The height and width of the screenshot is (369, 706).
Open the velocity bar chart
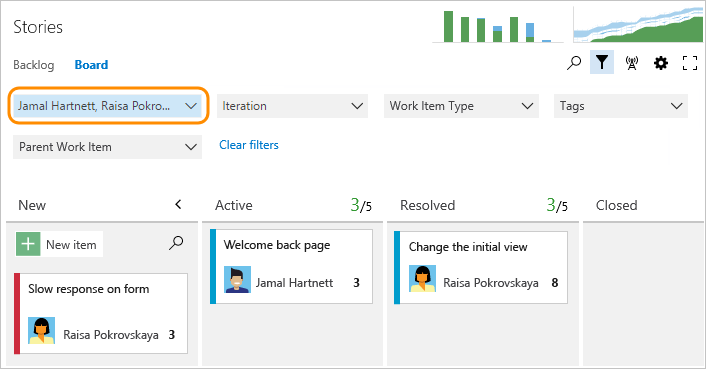click(x=498, y=26)
